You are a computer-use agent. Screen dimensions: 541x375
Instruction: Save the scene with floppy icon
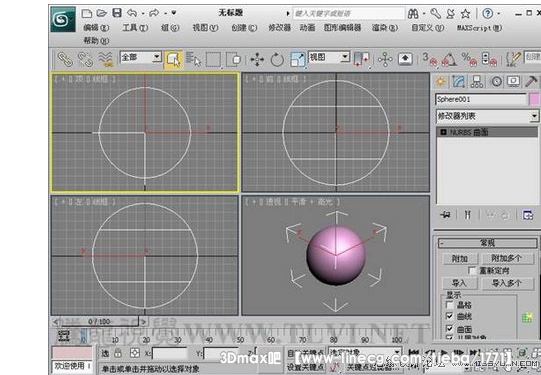pos(117,13)
